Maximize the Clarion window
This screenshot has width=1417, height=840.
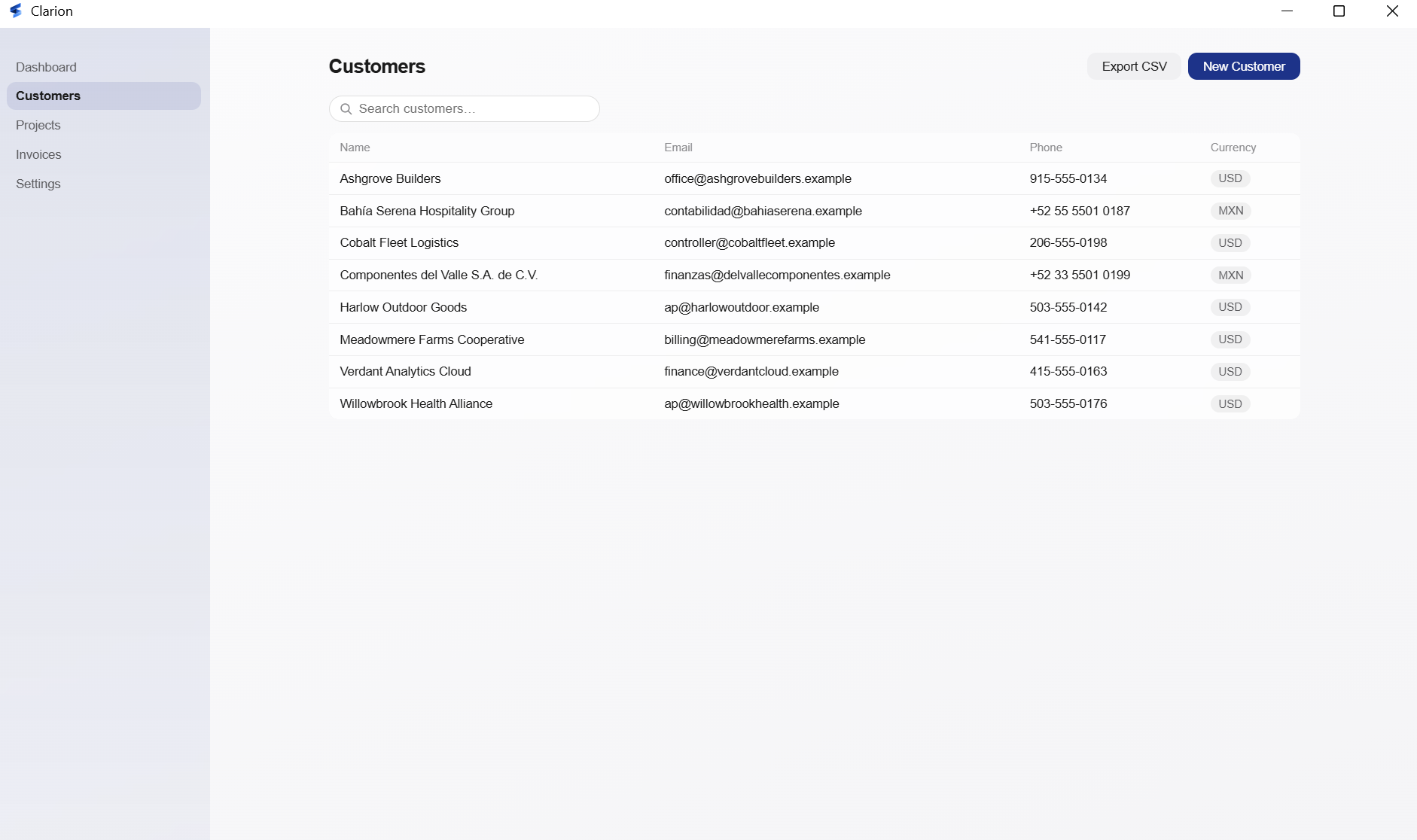pyautogui.click(x=1339, y=11)
